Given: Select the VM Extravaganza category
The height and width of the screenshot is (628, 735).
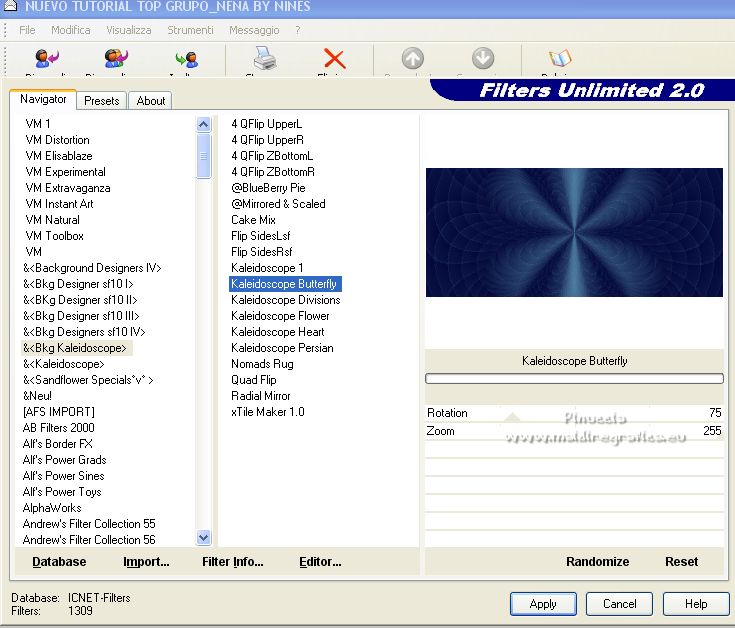Looking at the screenshot, I should [x=68, y=188].
